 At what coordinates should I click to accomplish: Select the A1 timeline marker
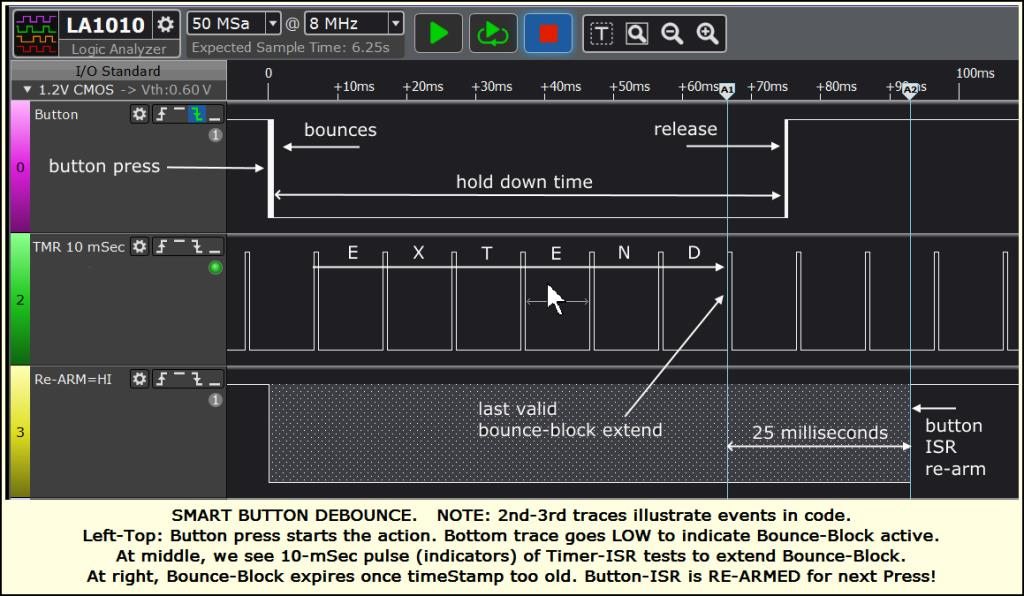(726, 90)
